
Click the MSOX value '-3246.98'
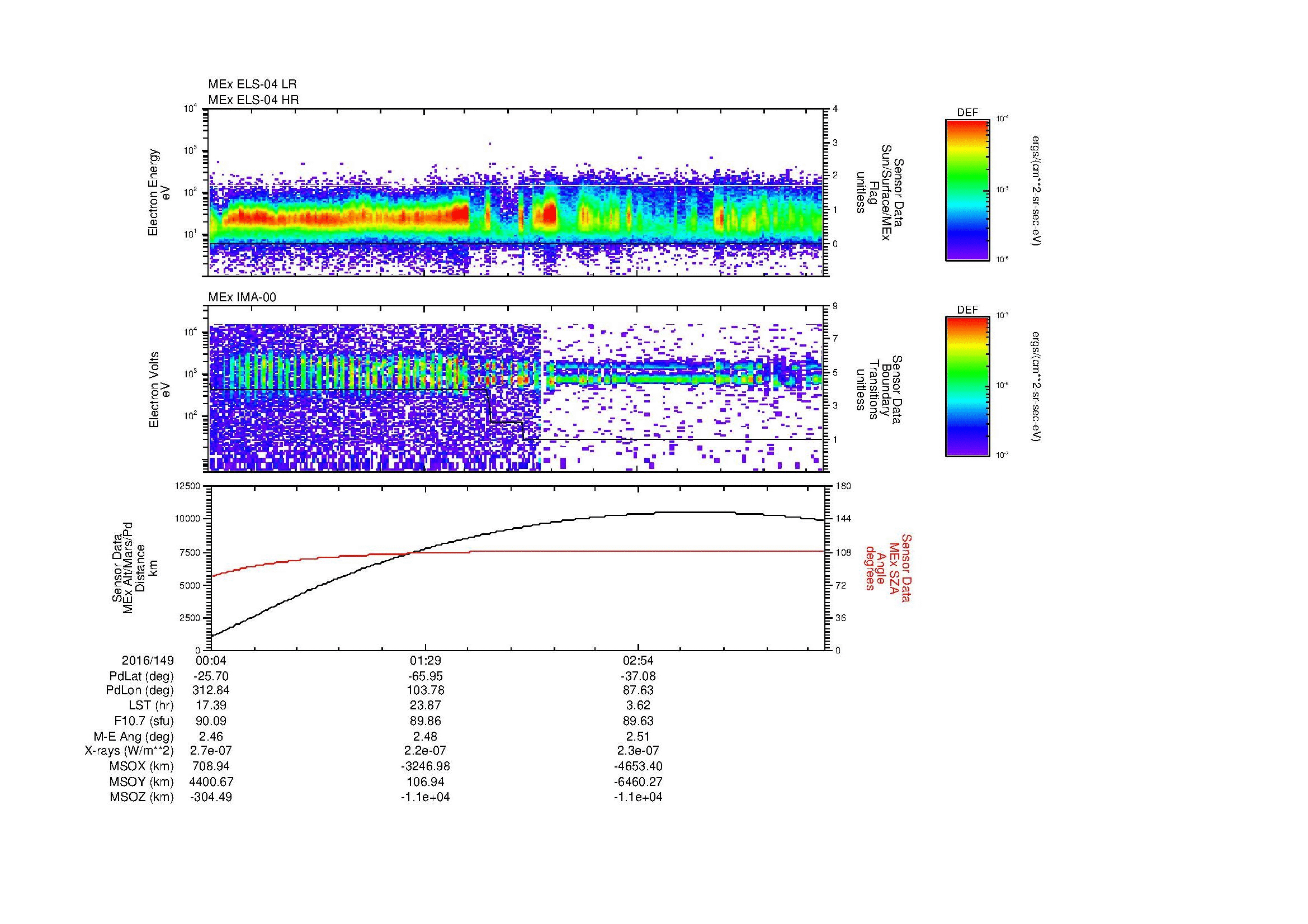(425, 766)
